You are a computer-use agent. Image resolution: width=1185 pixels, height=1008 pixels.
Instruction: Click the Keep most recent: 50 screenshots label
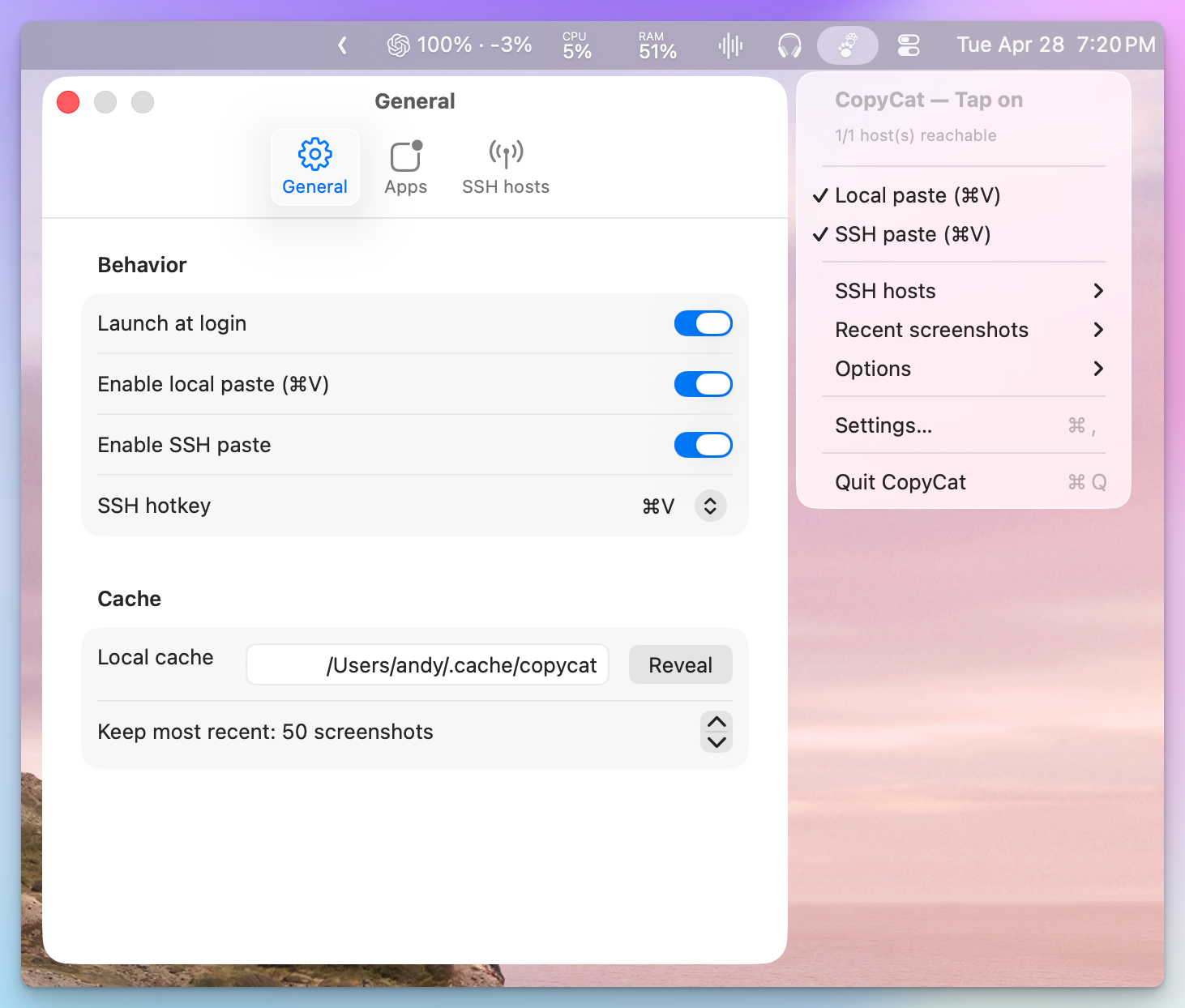[x=265, y=732]
